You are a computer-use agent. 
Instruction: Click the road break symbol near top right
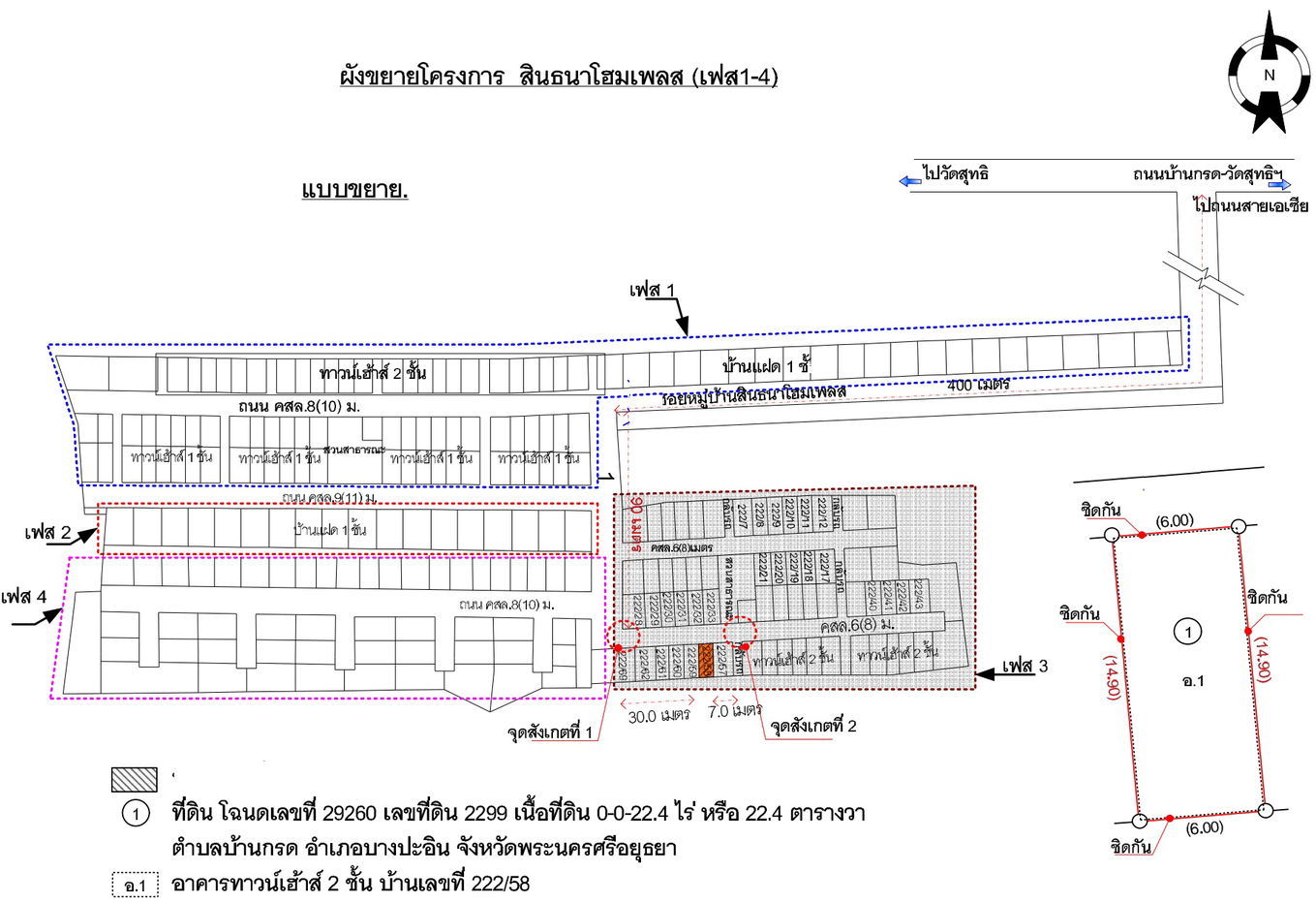1205,277
